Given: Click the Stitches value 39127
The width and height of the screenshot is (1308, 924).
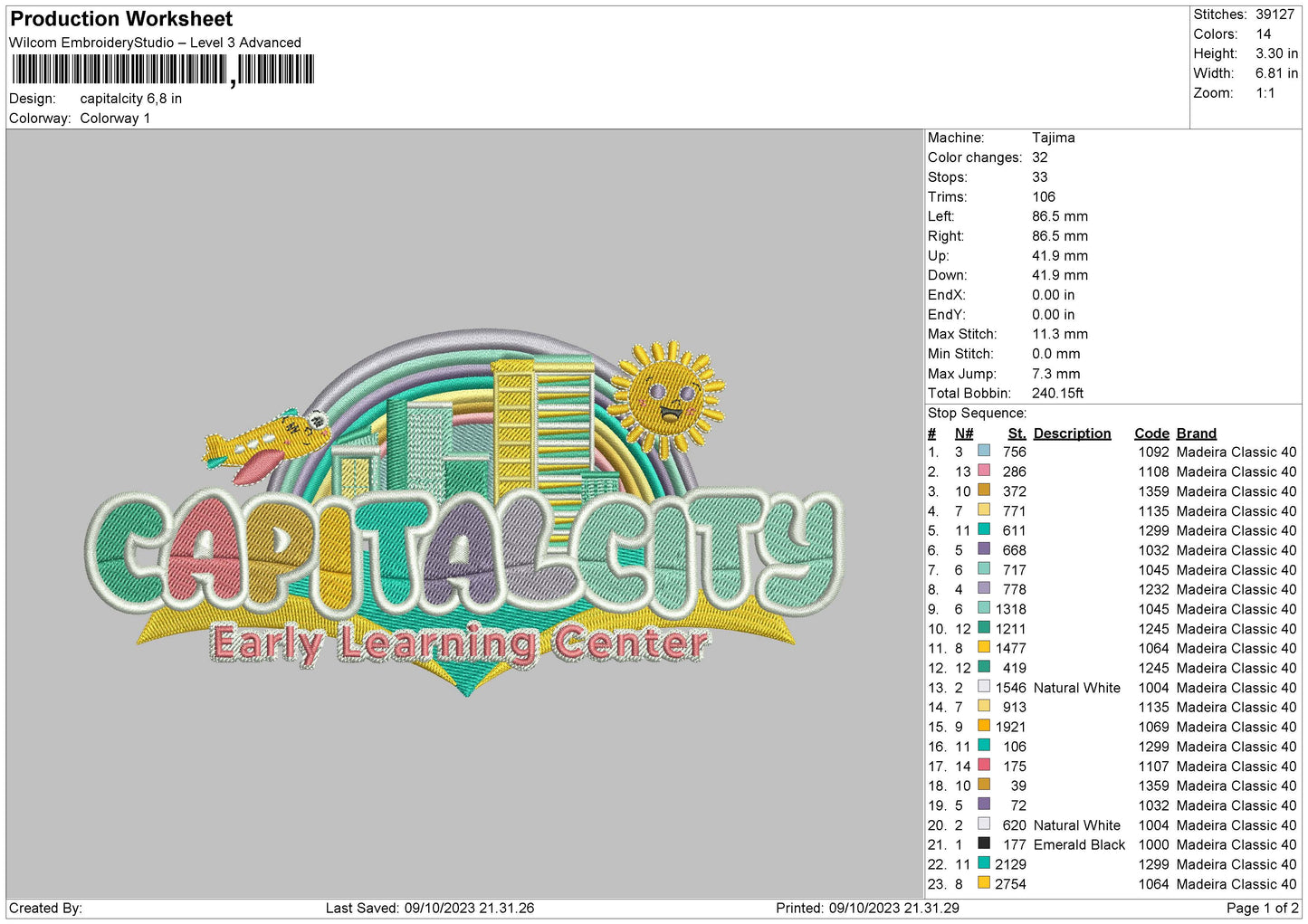Looking at the screenshot, I should coord(1275,14).
